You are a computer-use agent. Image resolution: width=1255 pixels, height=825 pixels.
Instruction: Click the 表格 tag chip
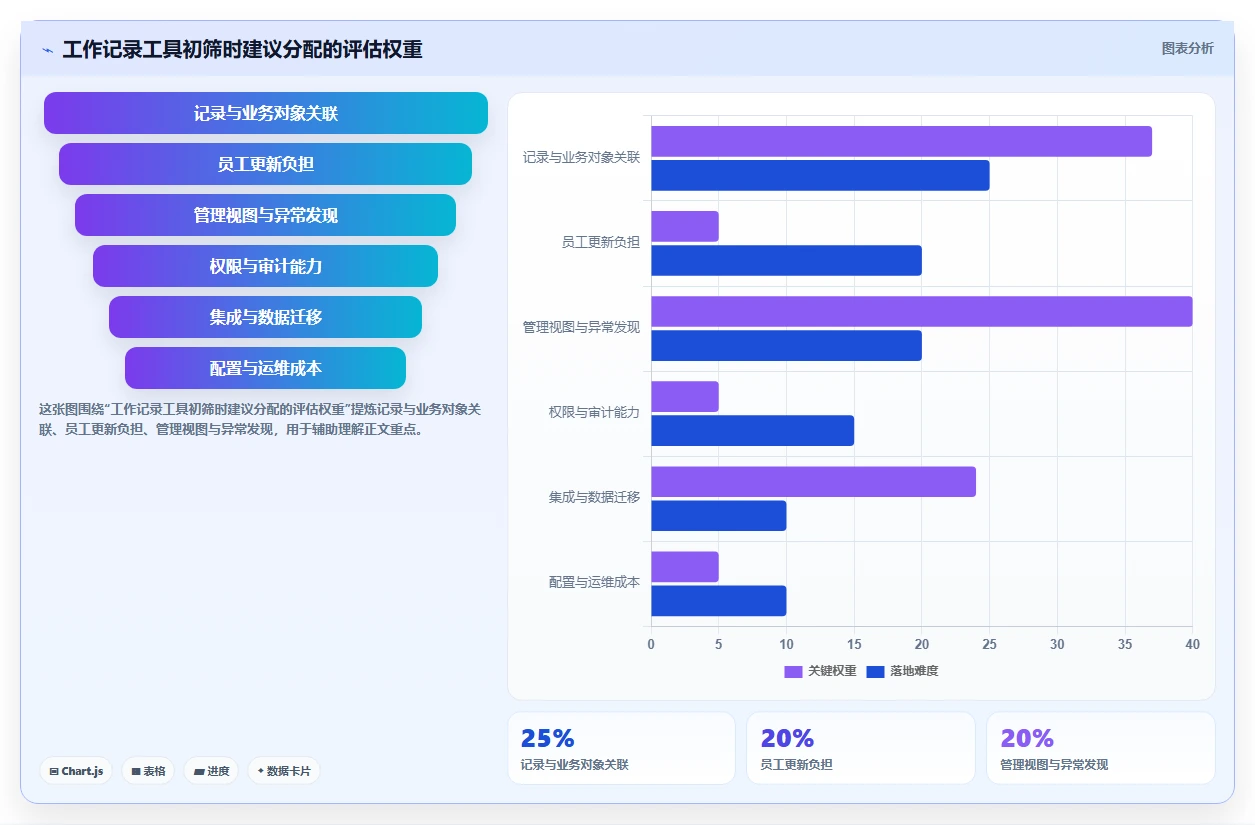point(148,771)
